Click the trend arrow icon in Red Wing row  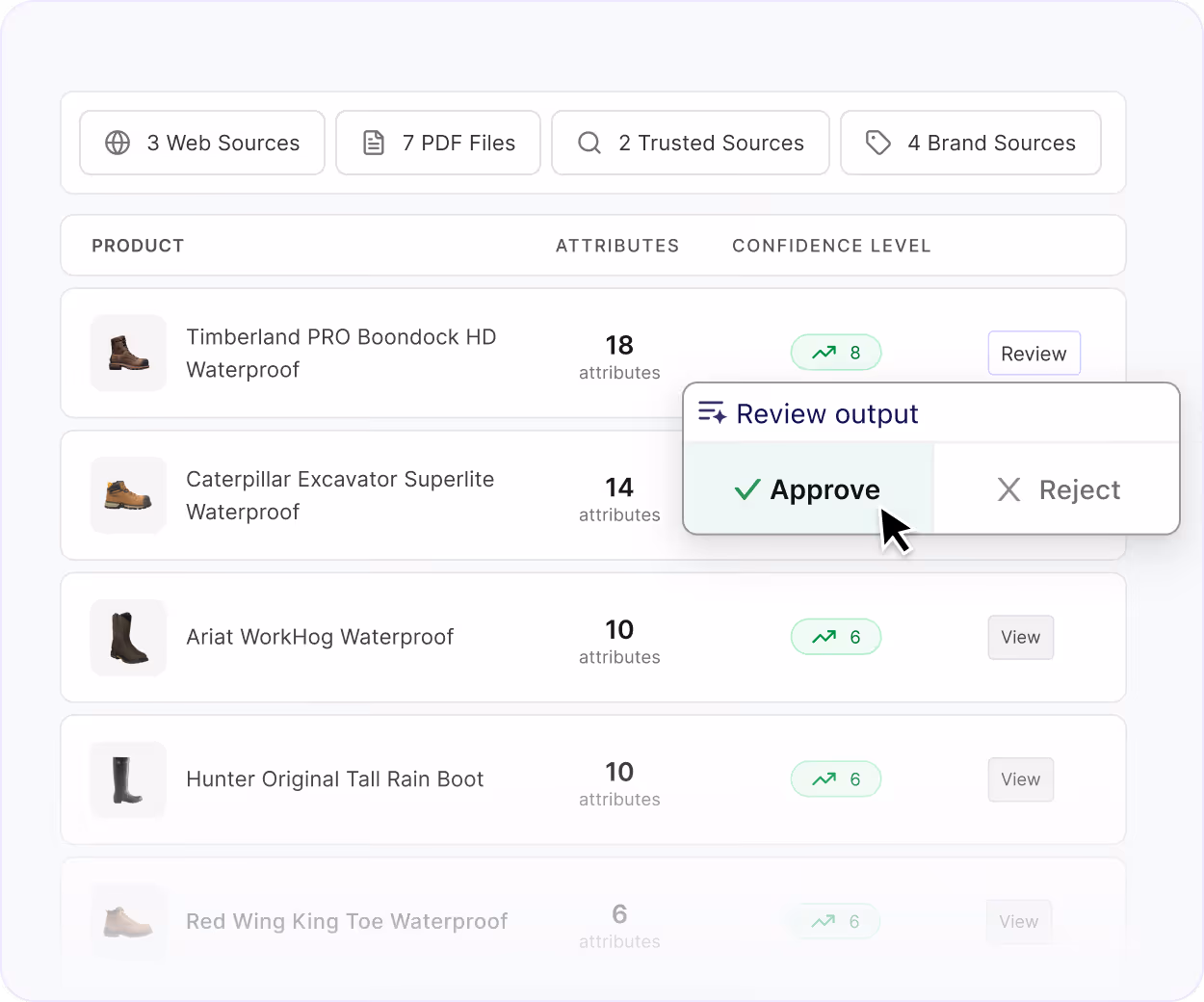[x=824, y=921]
